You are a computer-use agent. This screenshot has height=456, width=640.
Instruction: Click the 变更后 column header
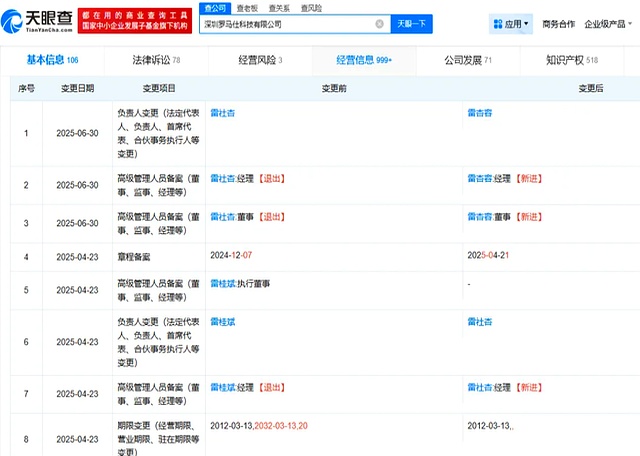click(591, 88)
